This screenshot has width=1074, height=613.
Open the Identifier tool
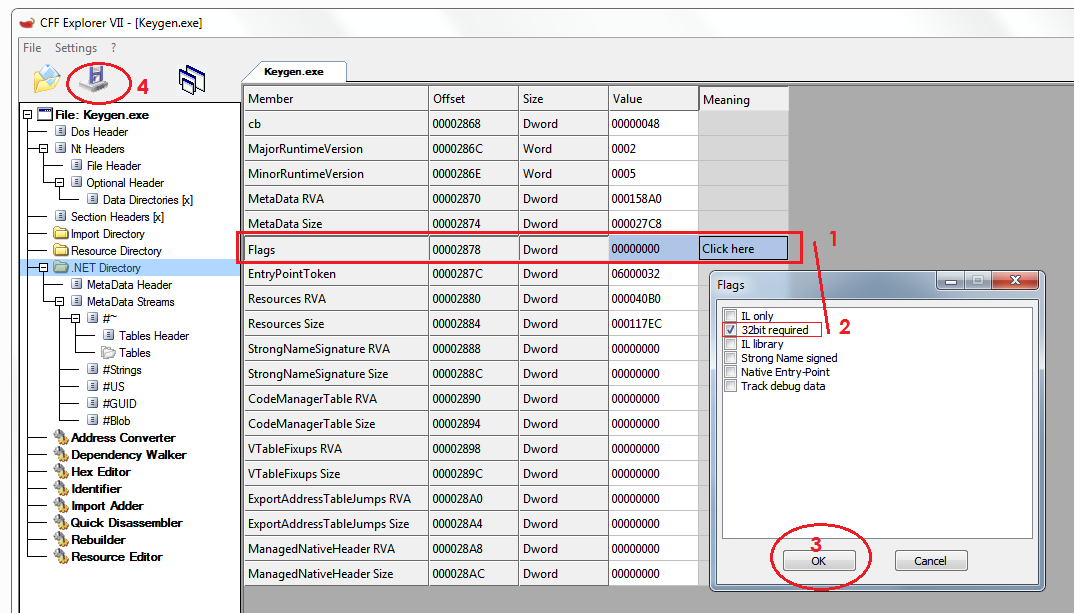(x=96, y=489)
